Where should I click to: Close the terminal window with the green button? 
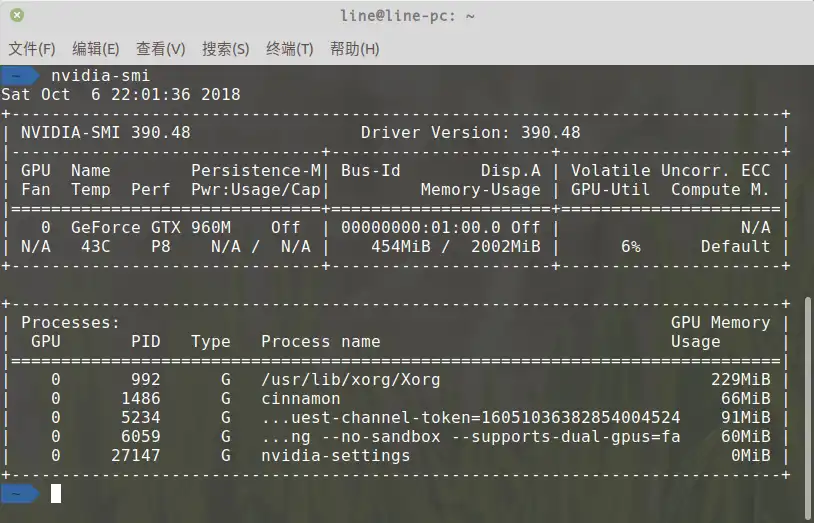tap(17, 16)
